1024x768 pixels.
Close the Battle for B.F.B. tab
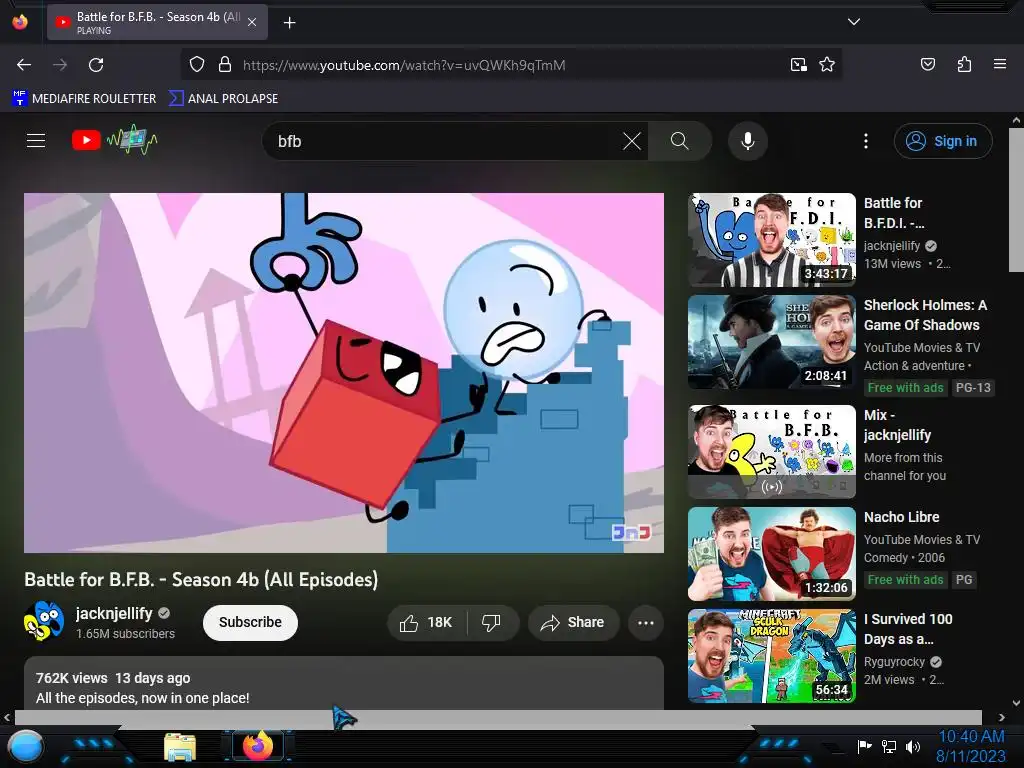[252, 22]
